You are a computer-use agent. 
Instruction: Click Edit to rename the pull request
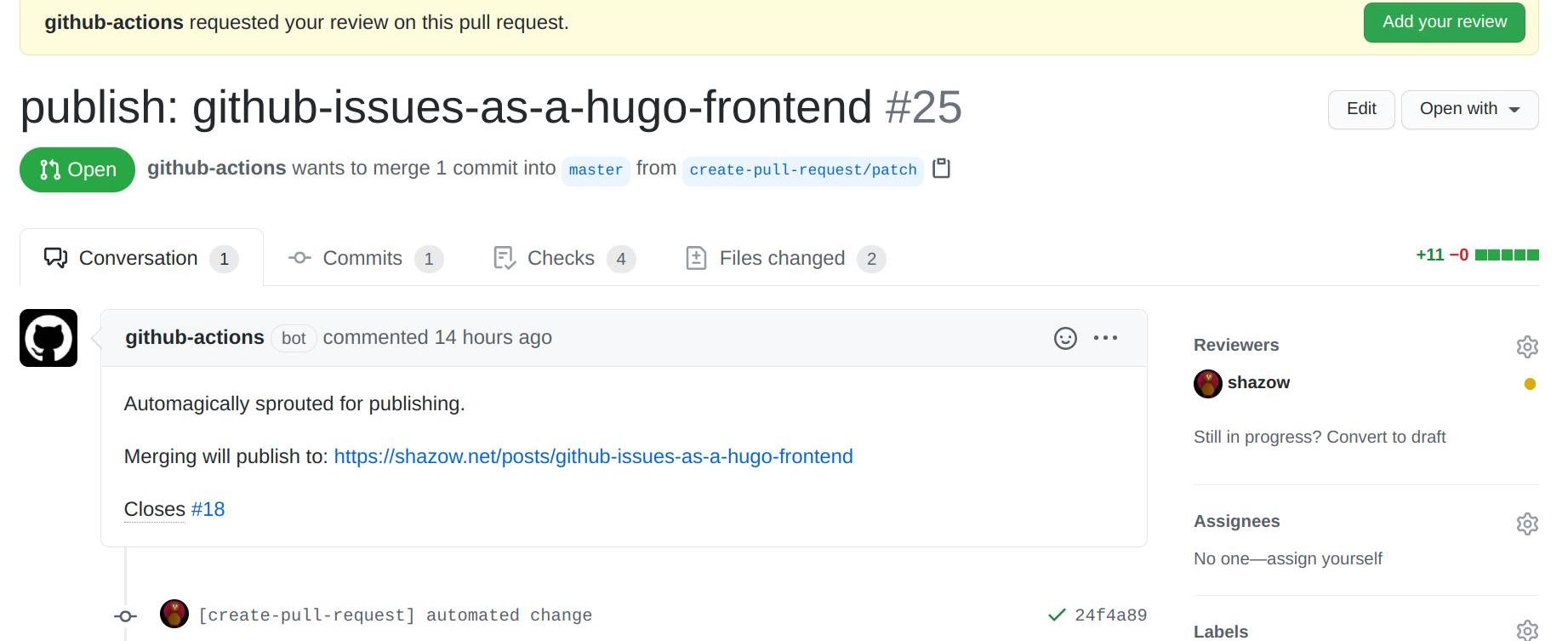pyautogui.click(x=1360, y=109)
